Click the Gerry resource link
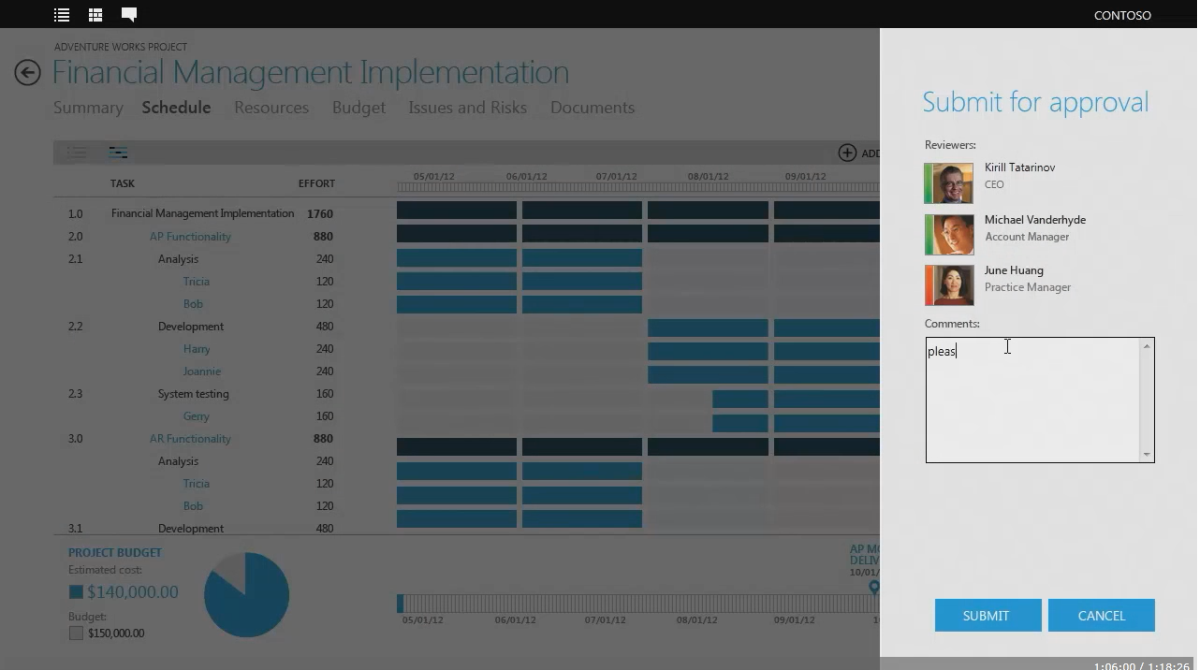Screen dimensions: 1200x670 tap(196, 417)
